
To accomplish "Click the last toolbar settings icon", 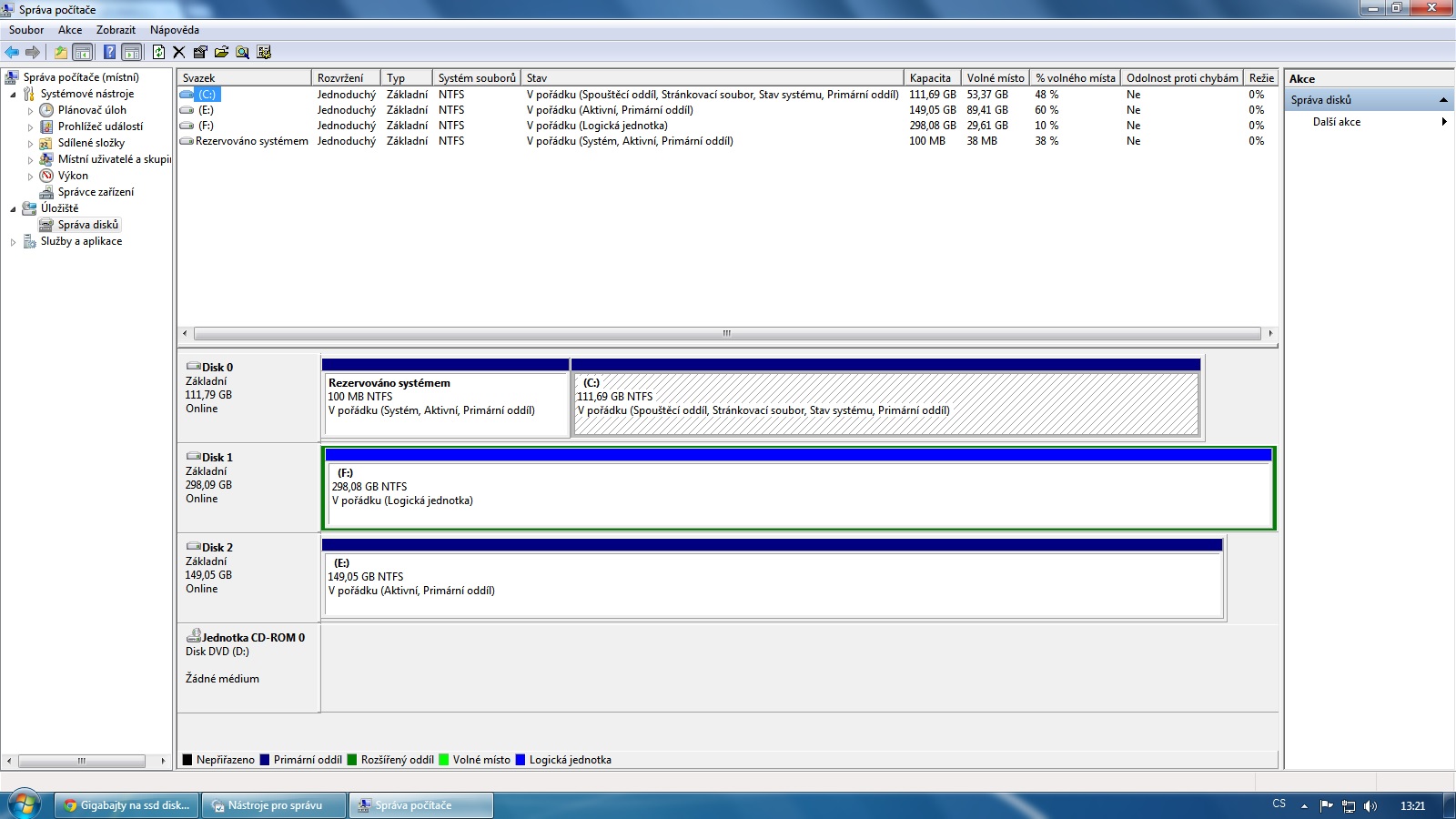I will (x=264, y=52).
